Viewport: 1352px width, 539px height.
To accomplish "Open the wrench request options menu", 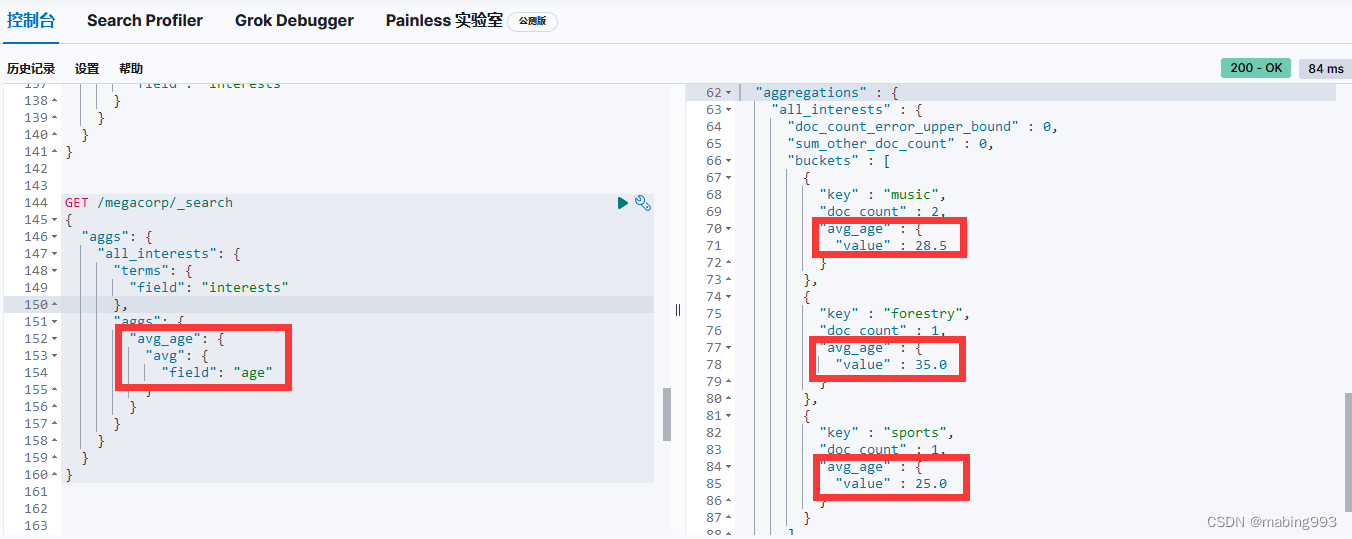I will point(643,203).
